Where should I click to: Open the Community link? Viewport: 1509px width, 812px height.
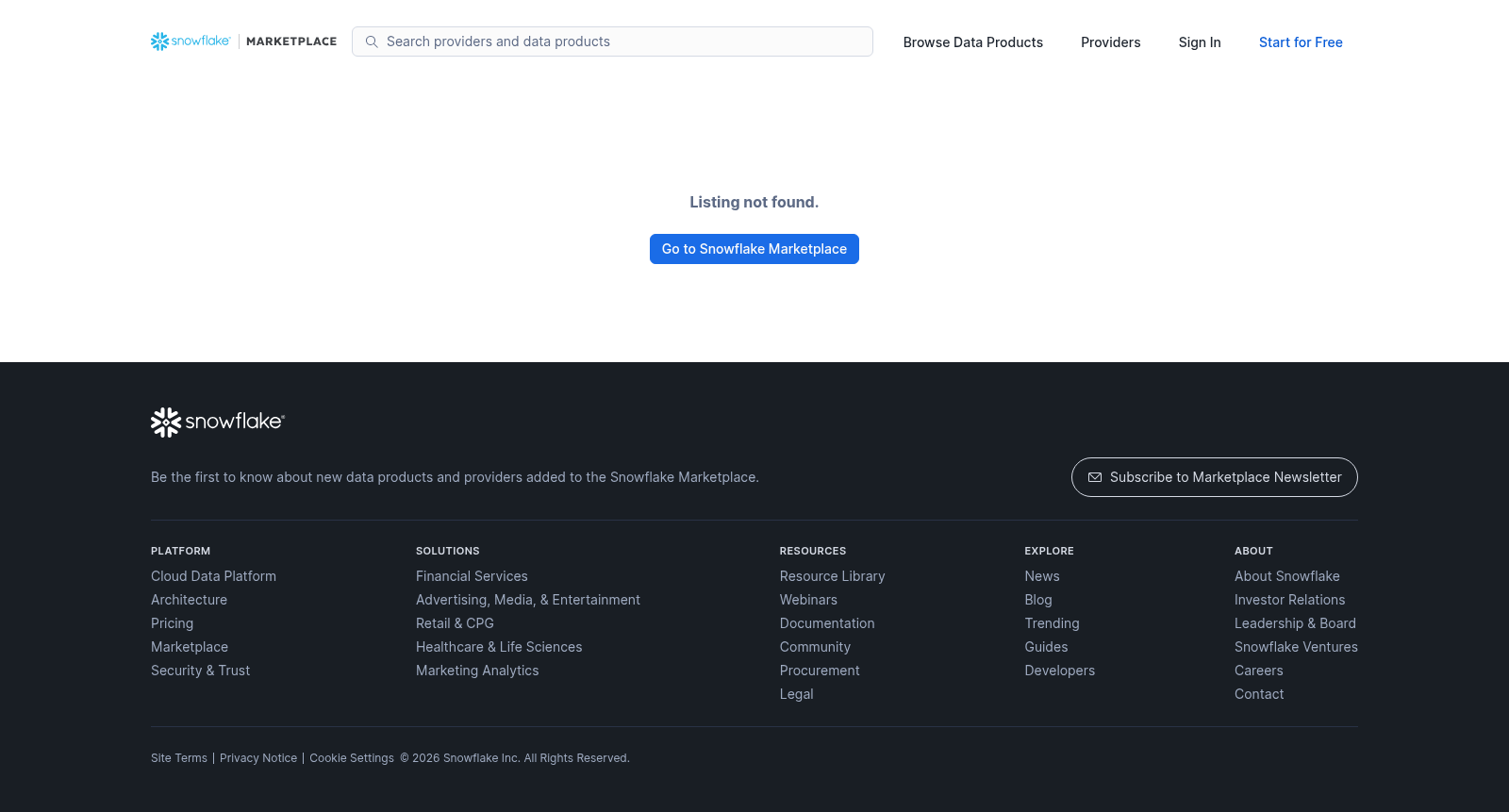[815, 647]
